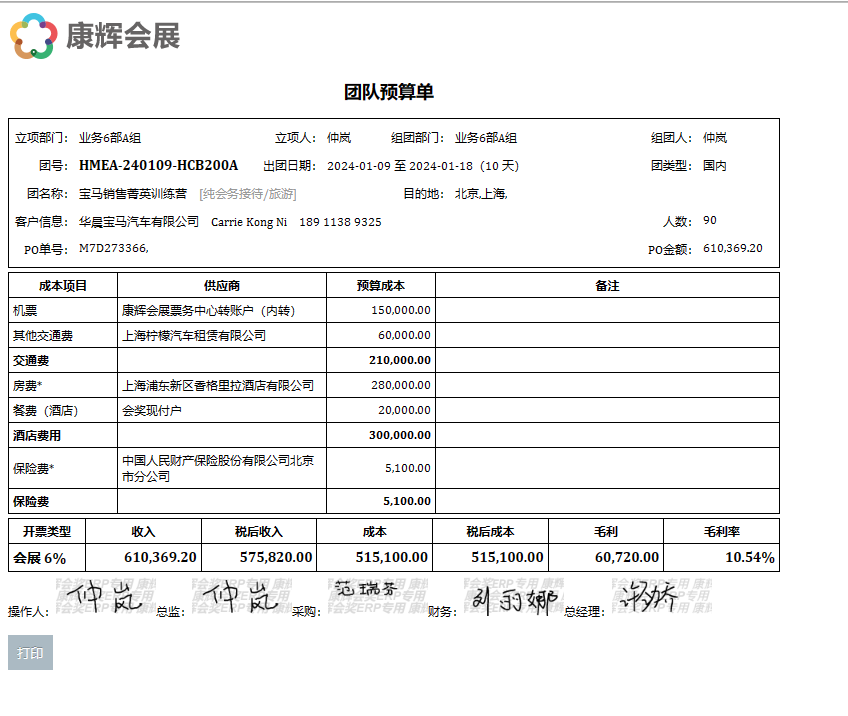This screenshot has height=716, width=848.
Task: Click the 打印 print button
Action: [30, 653]
